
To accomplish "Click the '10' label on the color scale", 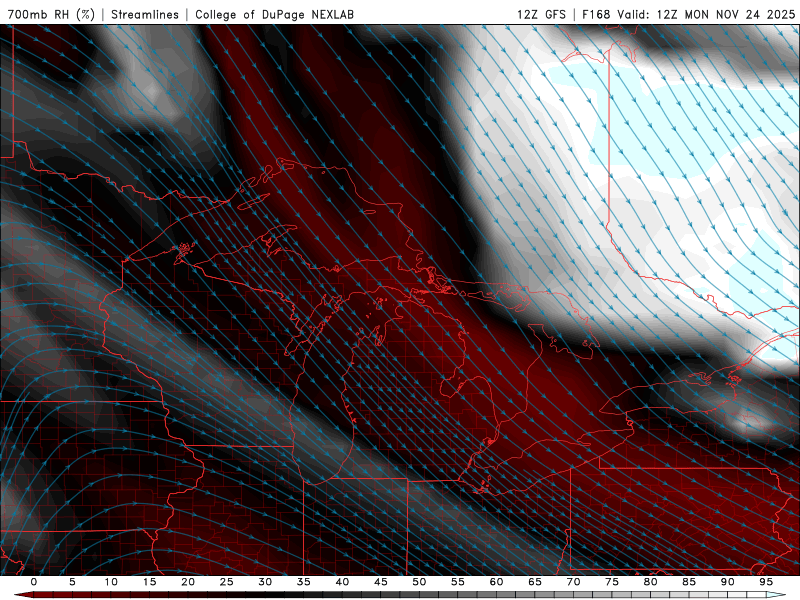I will tap(111, 582).
